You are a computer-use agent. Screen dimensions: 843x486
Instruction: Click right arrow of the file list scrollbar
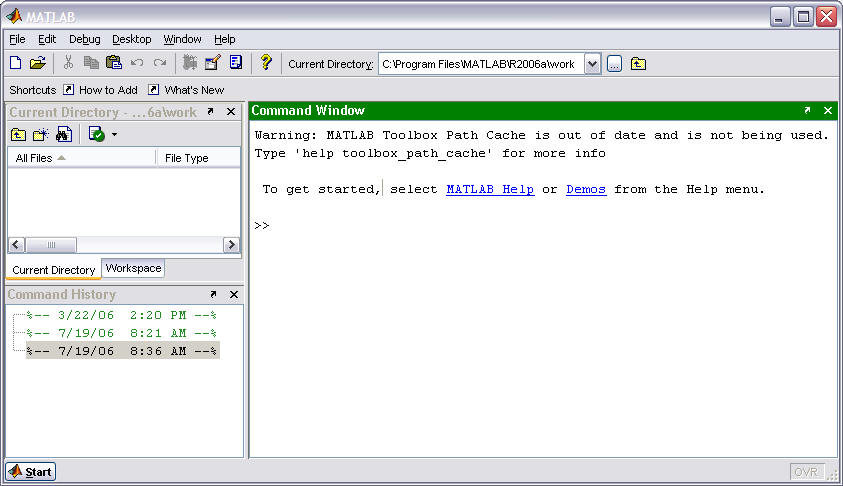231,245
